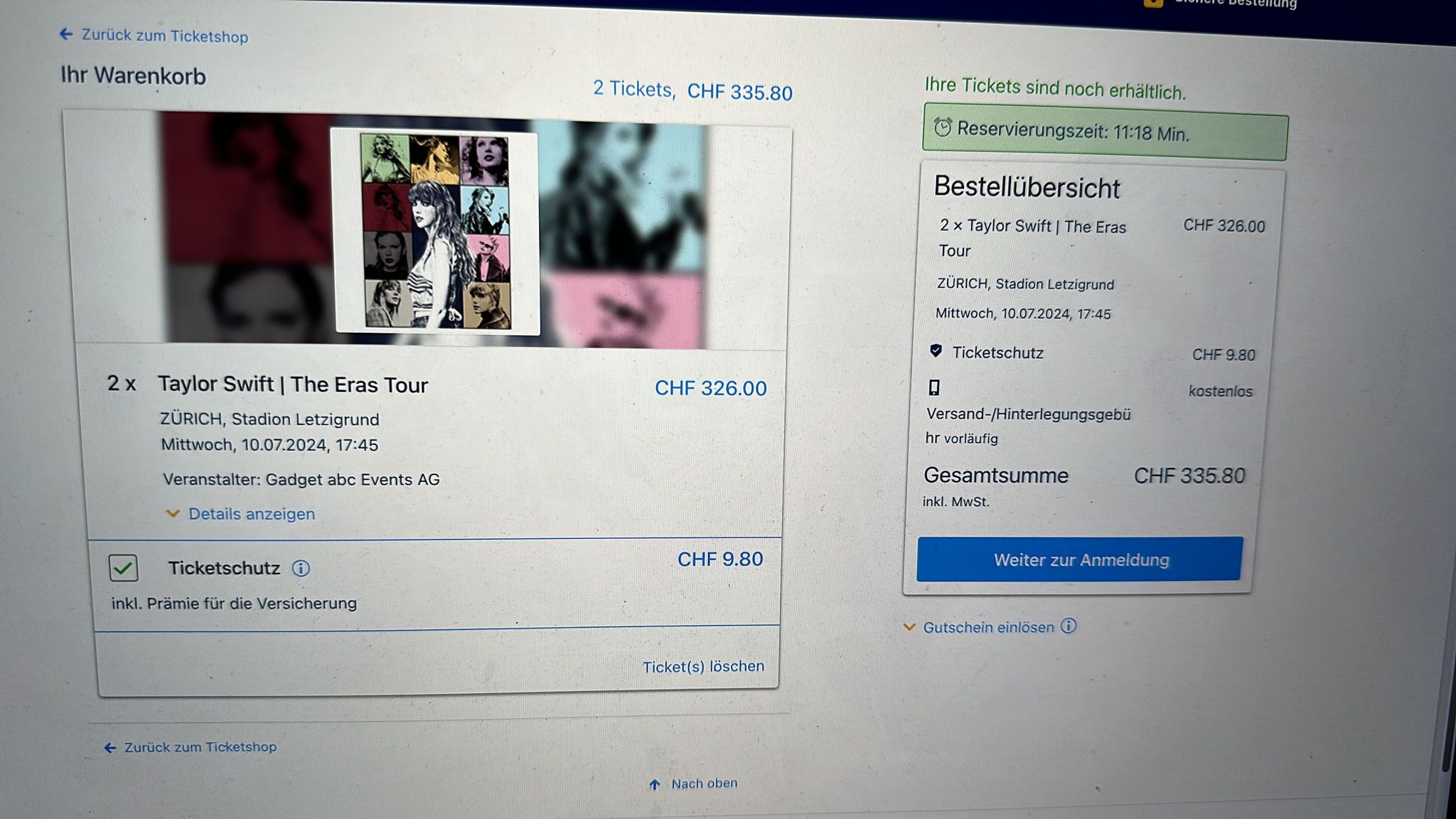
Task: Click Weiter zur Anmeldung button
Action: coord(1080,560)
